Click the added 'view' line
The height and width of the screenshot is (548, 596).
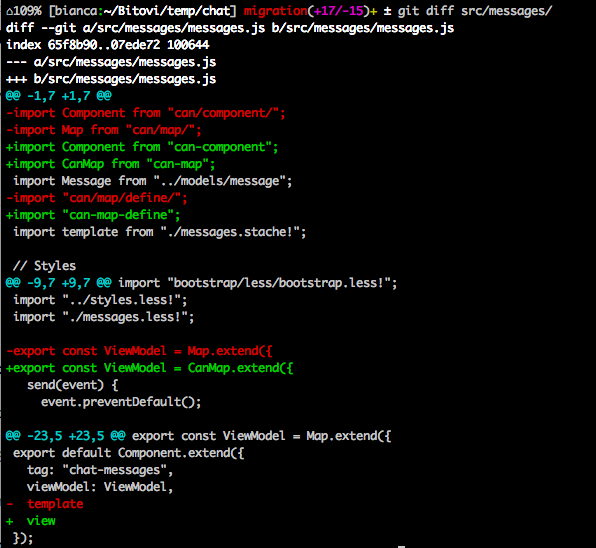point(31,521)
